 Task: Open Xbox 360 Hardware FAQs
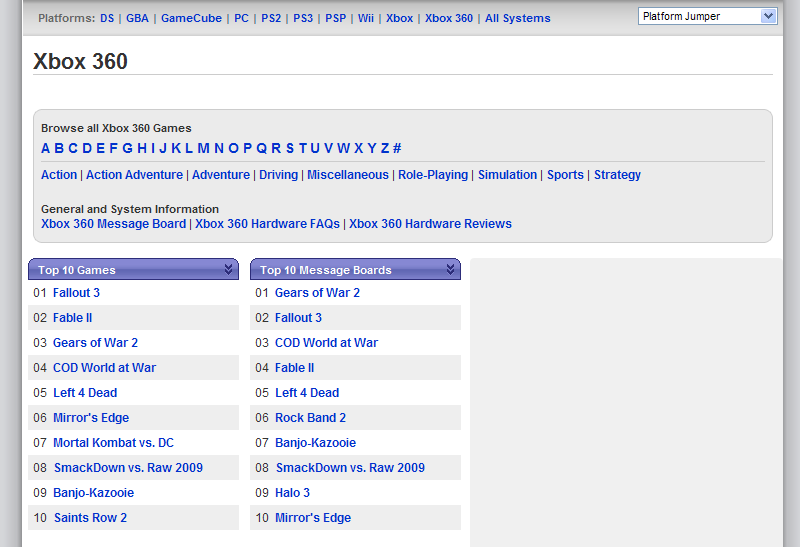coord(267,223)
